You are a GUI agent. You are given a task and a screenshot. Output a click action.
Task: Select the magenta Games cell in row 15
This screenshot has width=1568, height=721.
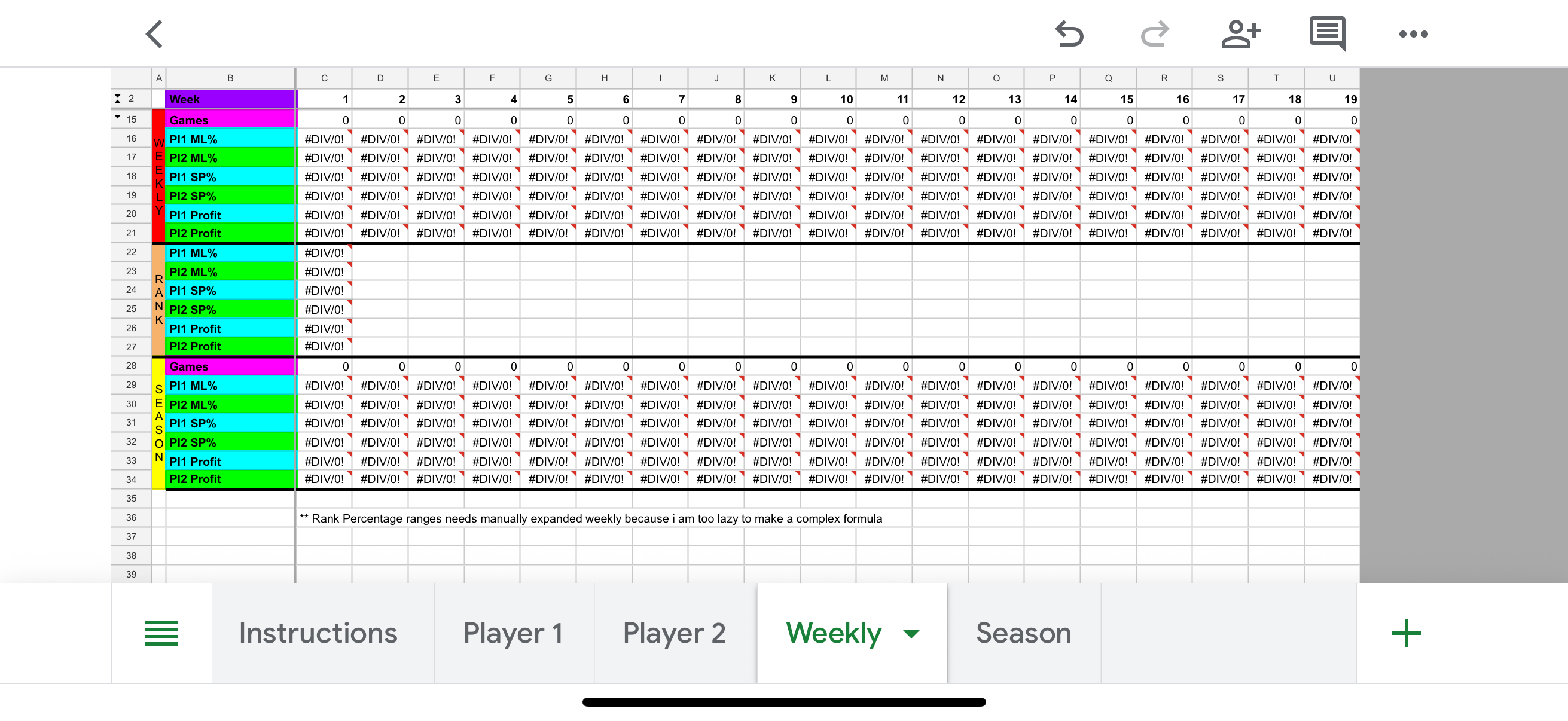[230, 120]
